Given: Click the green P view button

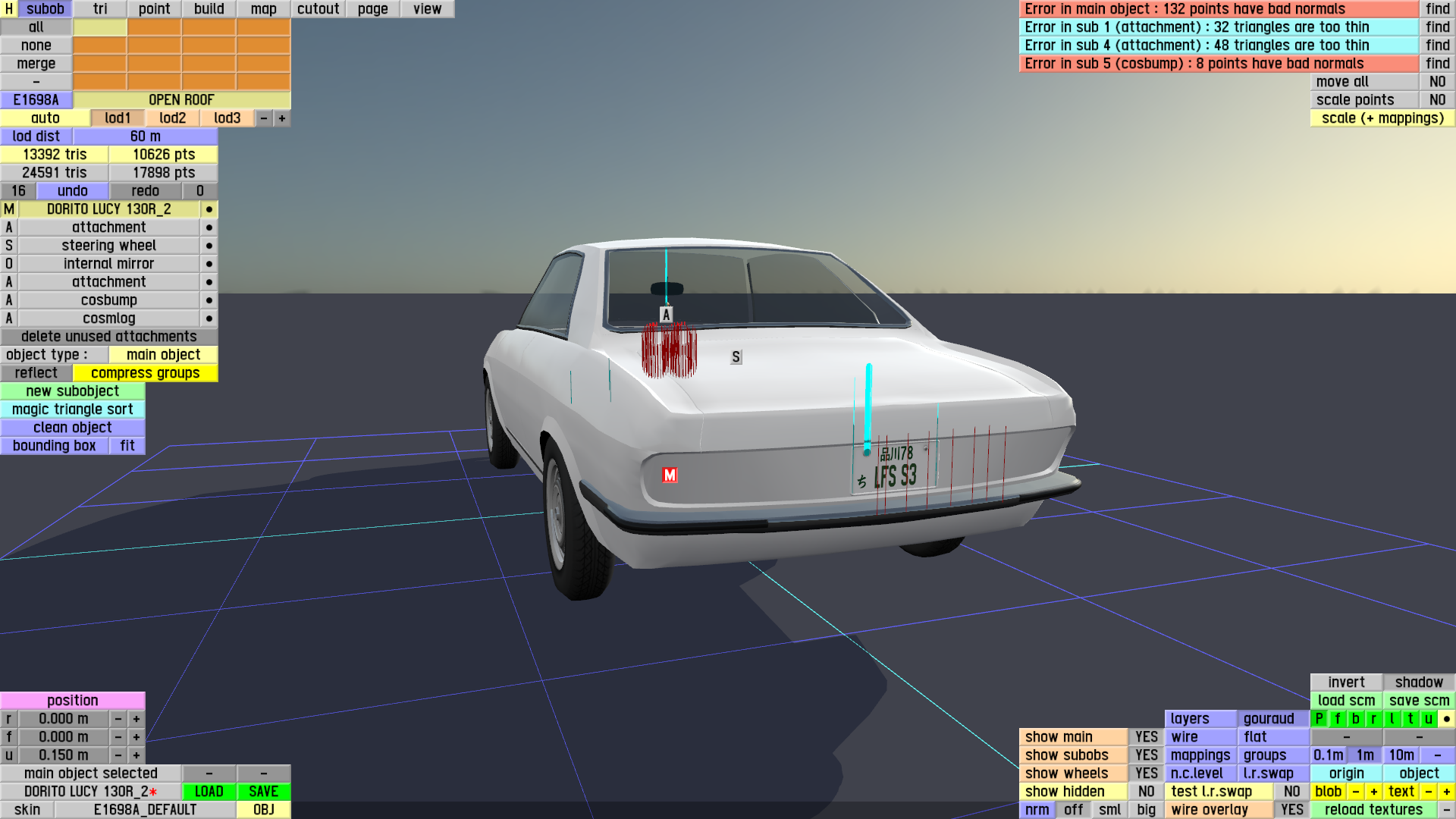Looking at the screenshot, I should point(1319,719).
